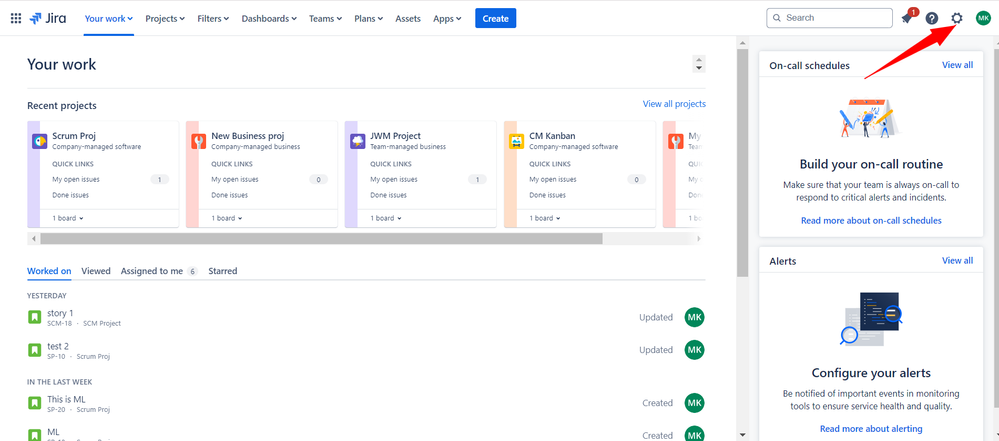Click the New Business proj icon

coord(199,141)
